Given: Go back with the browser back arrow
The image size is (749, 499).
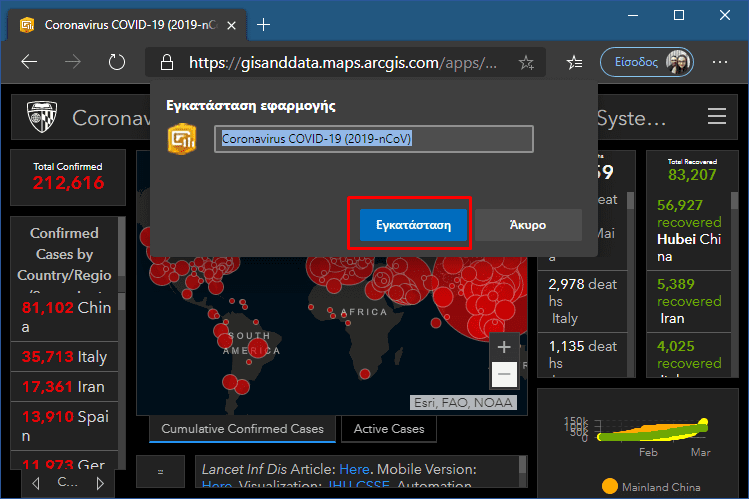Looking at the screenshot, I should [x=29, y=62].
